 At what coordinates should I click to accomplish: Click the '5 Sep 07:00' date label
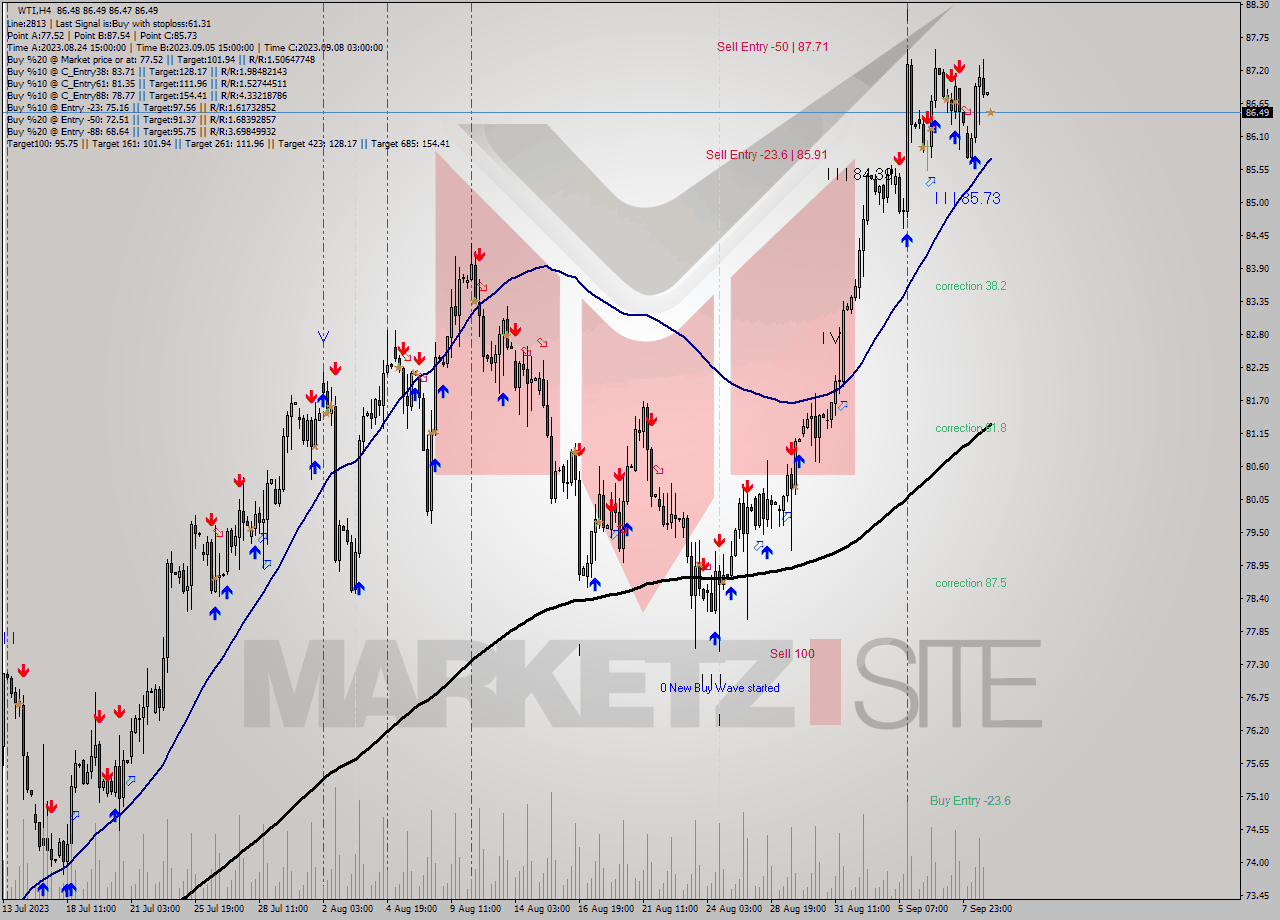(x=923, y=909)
